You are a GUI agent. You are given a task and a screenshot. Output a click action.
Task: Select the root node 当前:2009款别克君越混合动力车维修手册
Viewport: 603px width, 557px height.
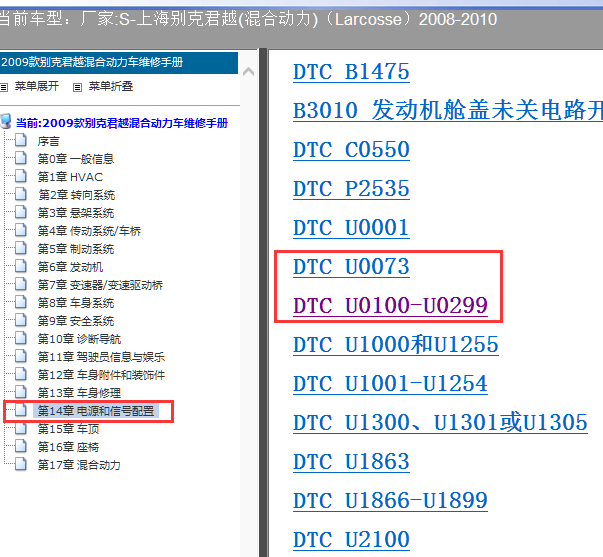point(122,123)
